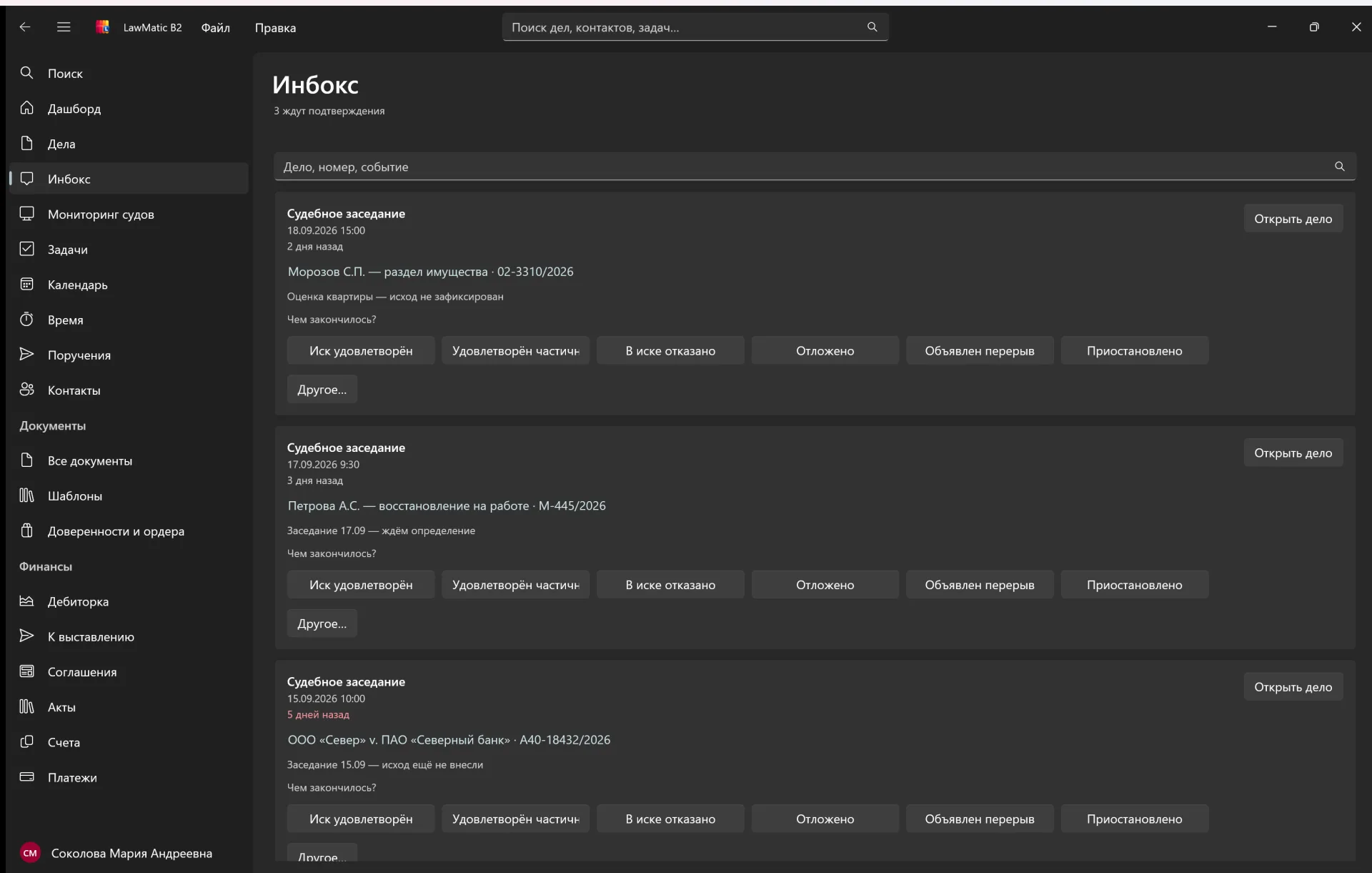1372x873 pixels.
Task: Focus the global search field Поиск дел, контактов
Action: [x=695, y=27]
